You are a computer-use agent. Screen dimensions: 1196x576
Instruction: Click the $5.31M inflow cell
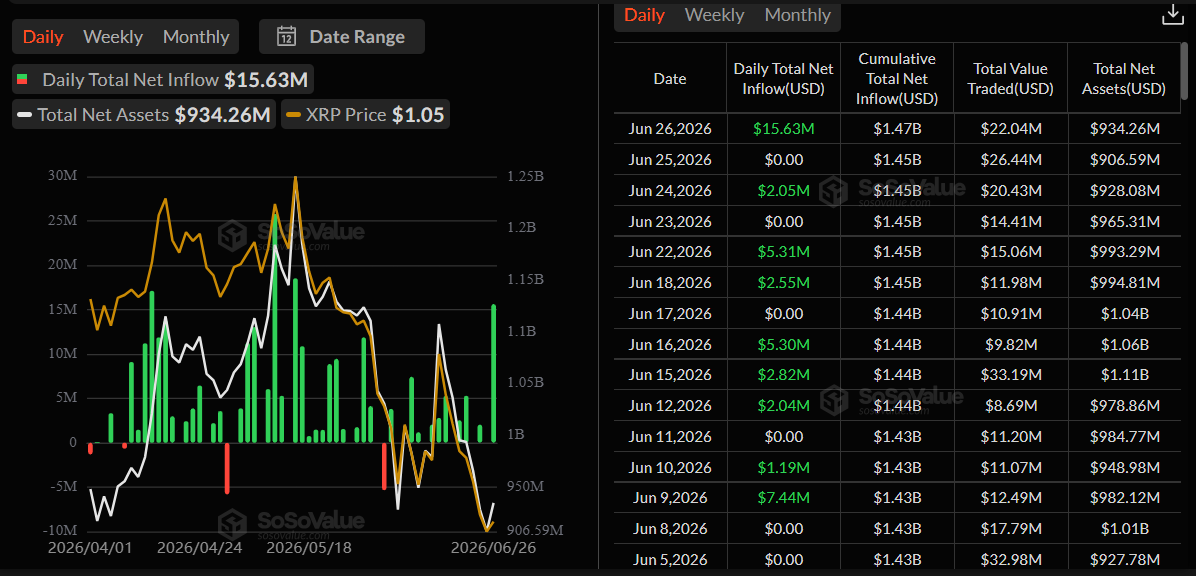[x=783, y=252]
